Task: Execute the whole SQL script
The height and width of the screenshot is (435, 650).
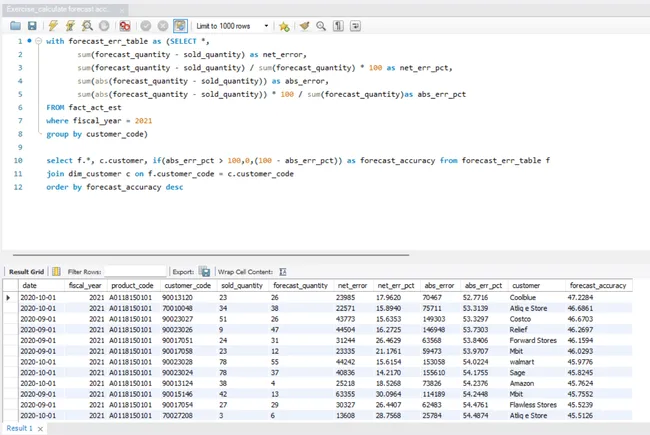Action: 53,26
